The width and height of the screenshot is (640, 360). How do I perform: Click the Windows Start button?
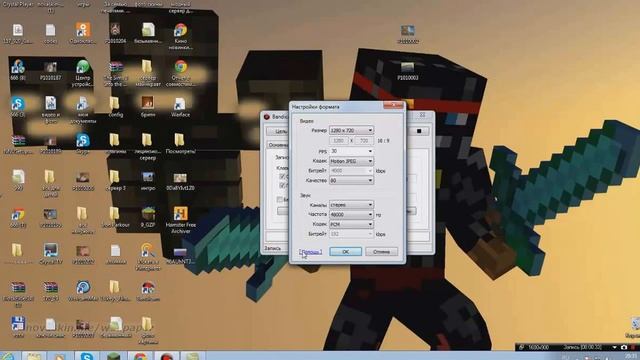click(7, 356)
